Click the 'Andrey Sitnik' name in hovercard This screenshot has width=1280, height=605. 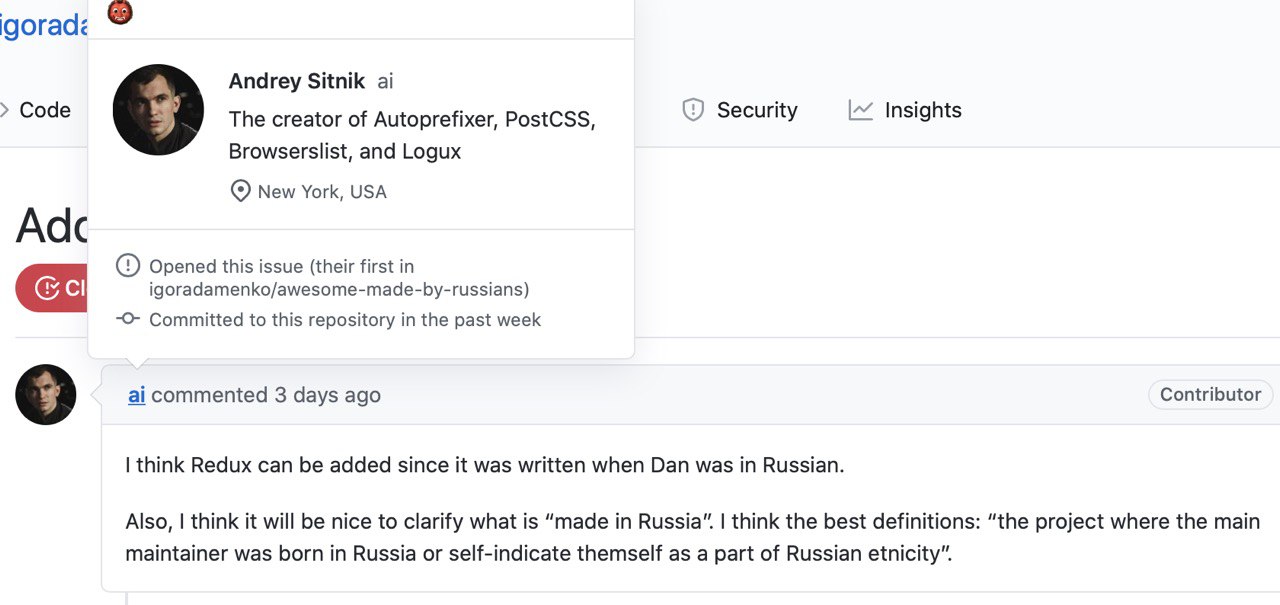(297, 81)
